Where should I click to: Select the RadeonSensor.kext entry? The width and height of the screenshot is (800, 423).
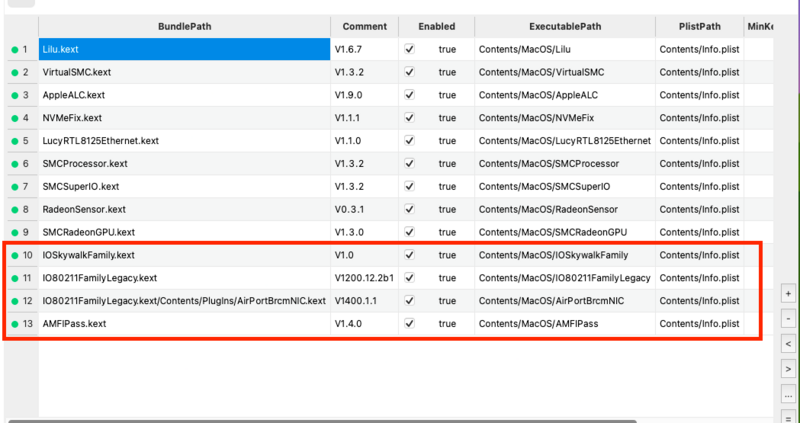pyautogui.click(x=185, y=209)
